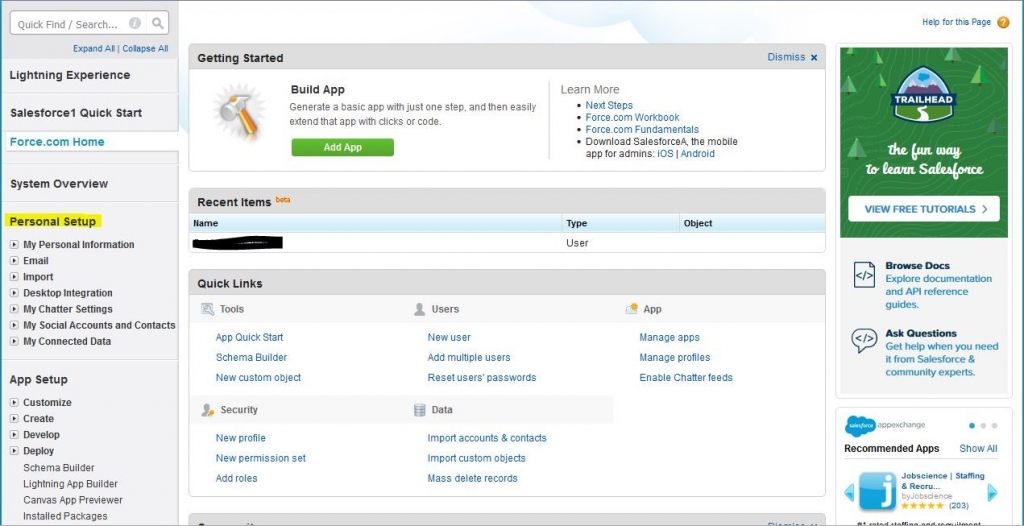Open Next Steps link
The width and height of the screenshot is (1024, 526).
click(x=609, y=105)
